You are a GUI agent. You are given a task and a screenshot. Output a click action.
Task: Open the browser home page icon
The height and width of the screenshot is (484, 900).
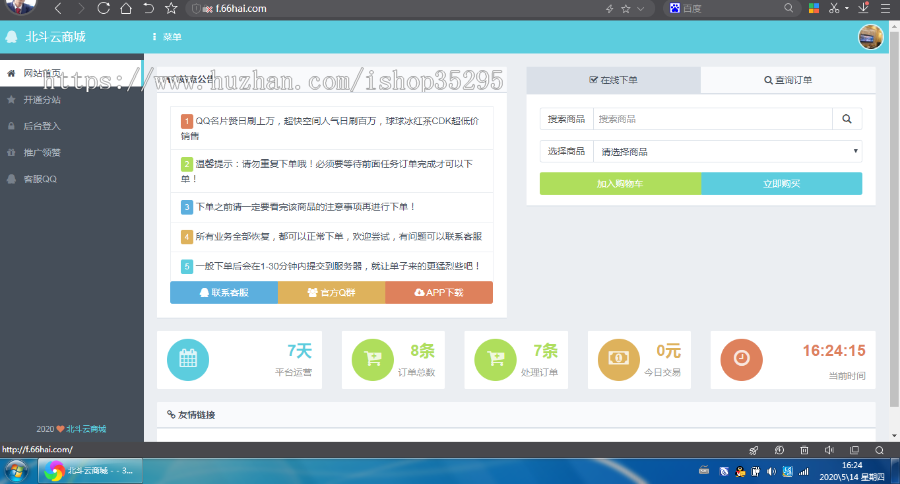126,8
